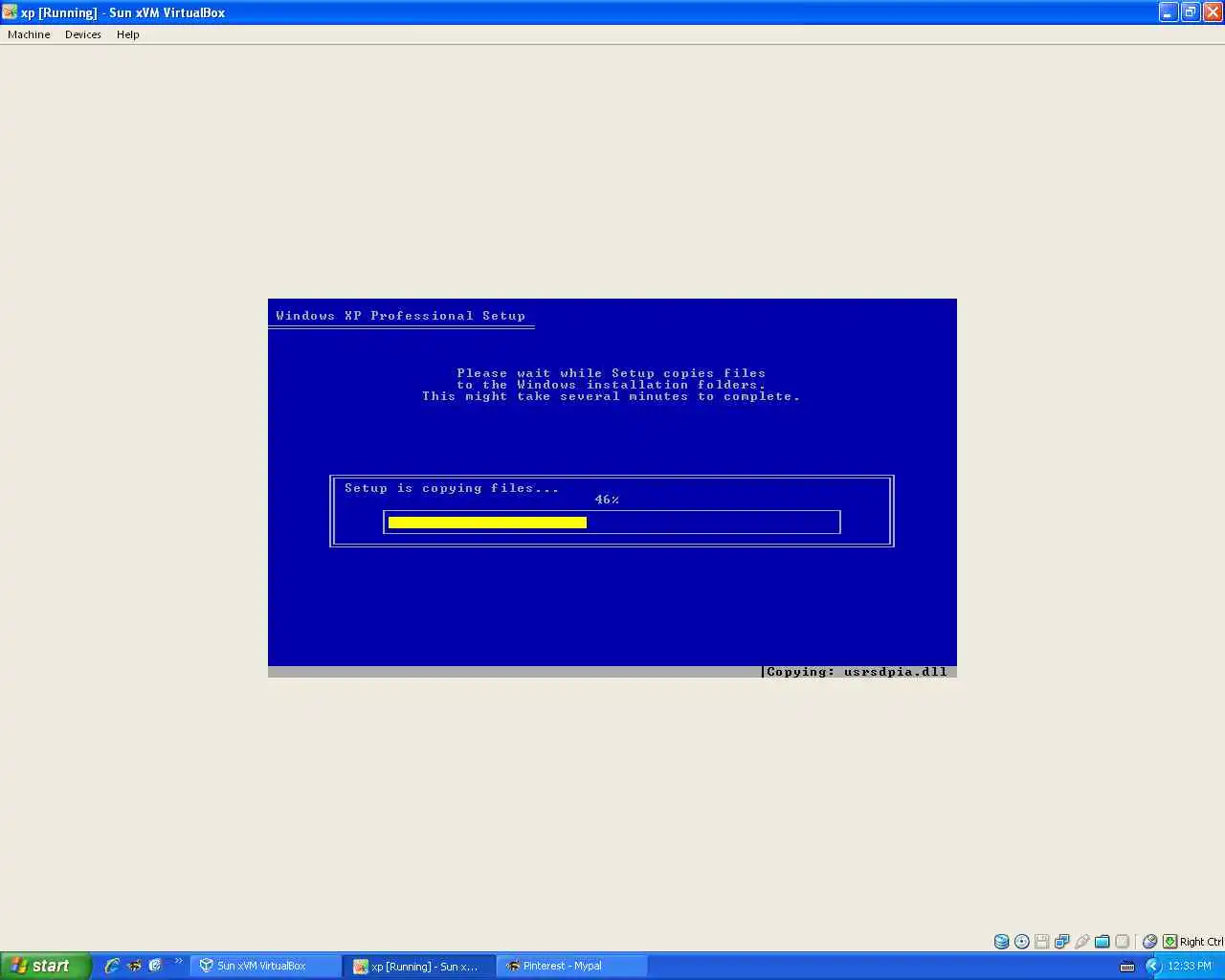Click the network adapter status icon

click(x=1062, y=942)
